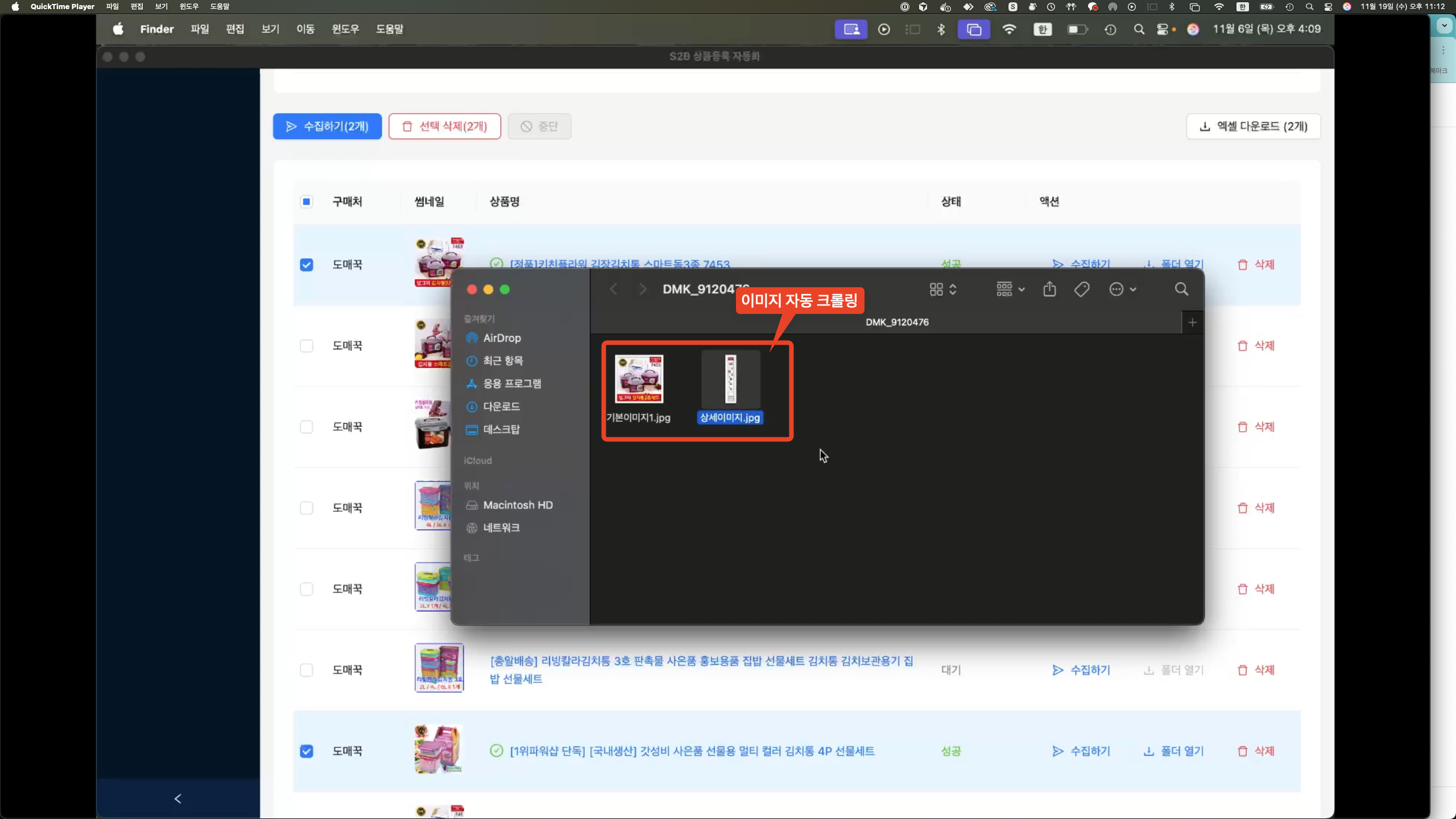Open the ellipsis action menu dropdown
The height and width of the screenshot is (819, 1456).
(x=1122, y=289)
